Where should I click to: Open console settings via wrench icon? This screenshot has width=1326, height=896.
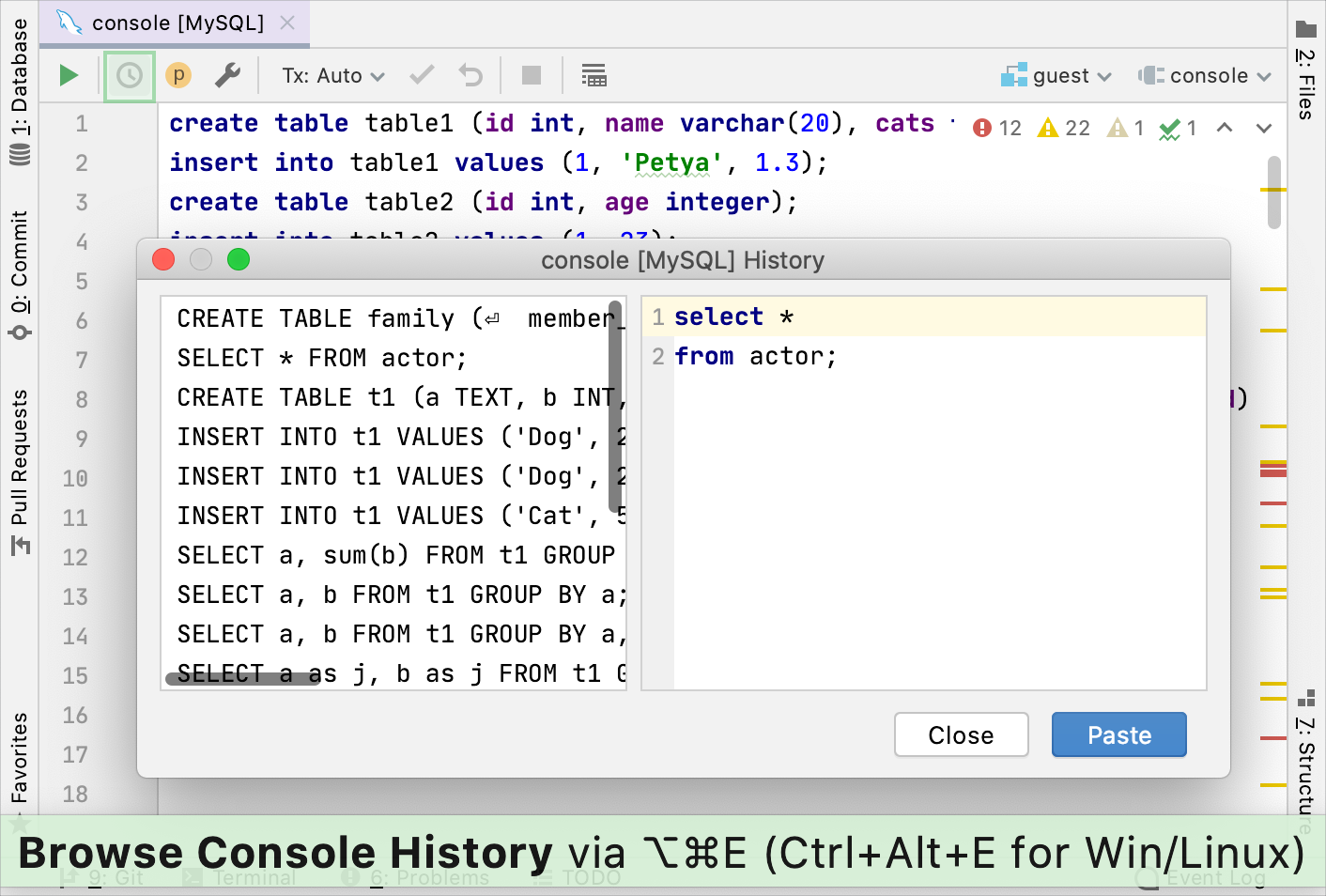227,75
